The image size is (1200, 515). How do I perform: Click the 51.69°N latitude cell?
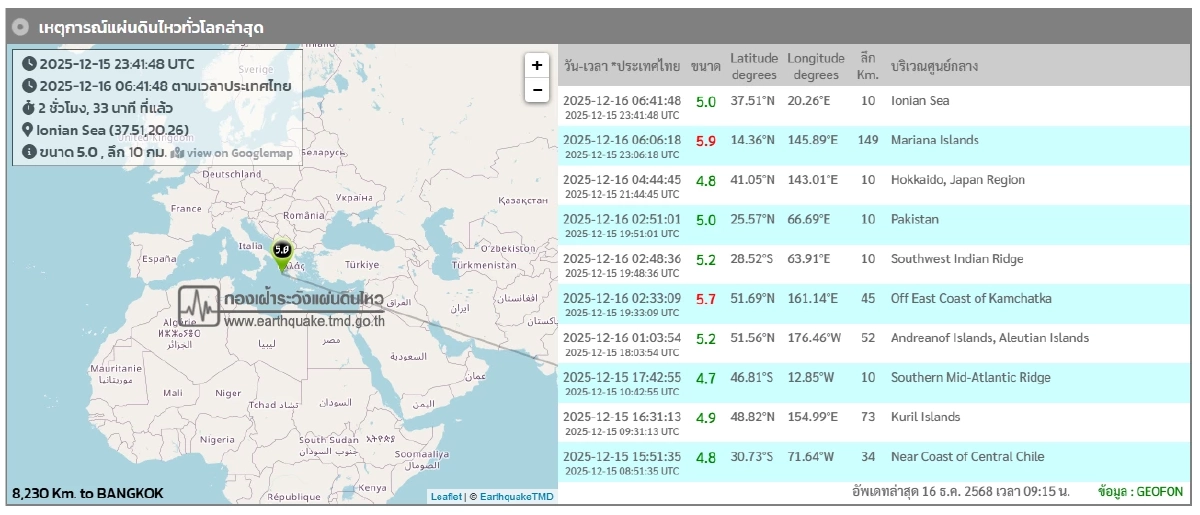(753, 299)
